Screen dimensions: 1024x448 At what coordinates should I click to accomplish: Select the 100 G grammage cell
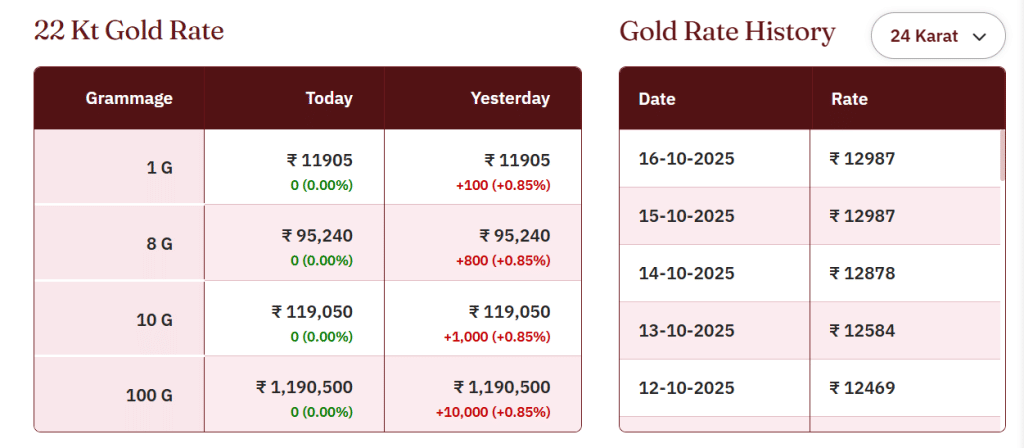[x=149, y=395]
